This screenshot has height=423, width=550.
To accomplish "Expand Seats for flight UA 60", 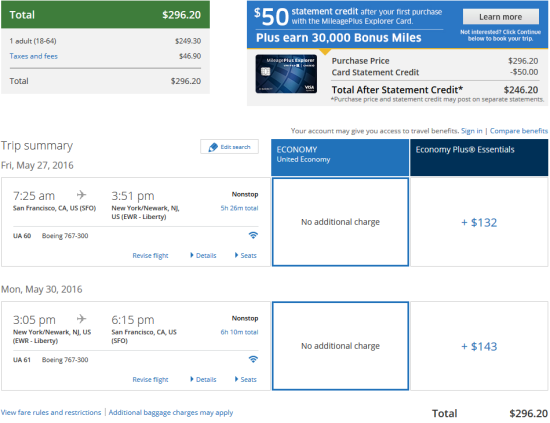I will coord(246,255).
